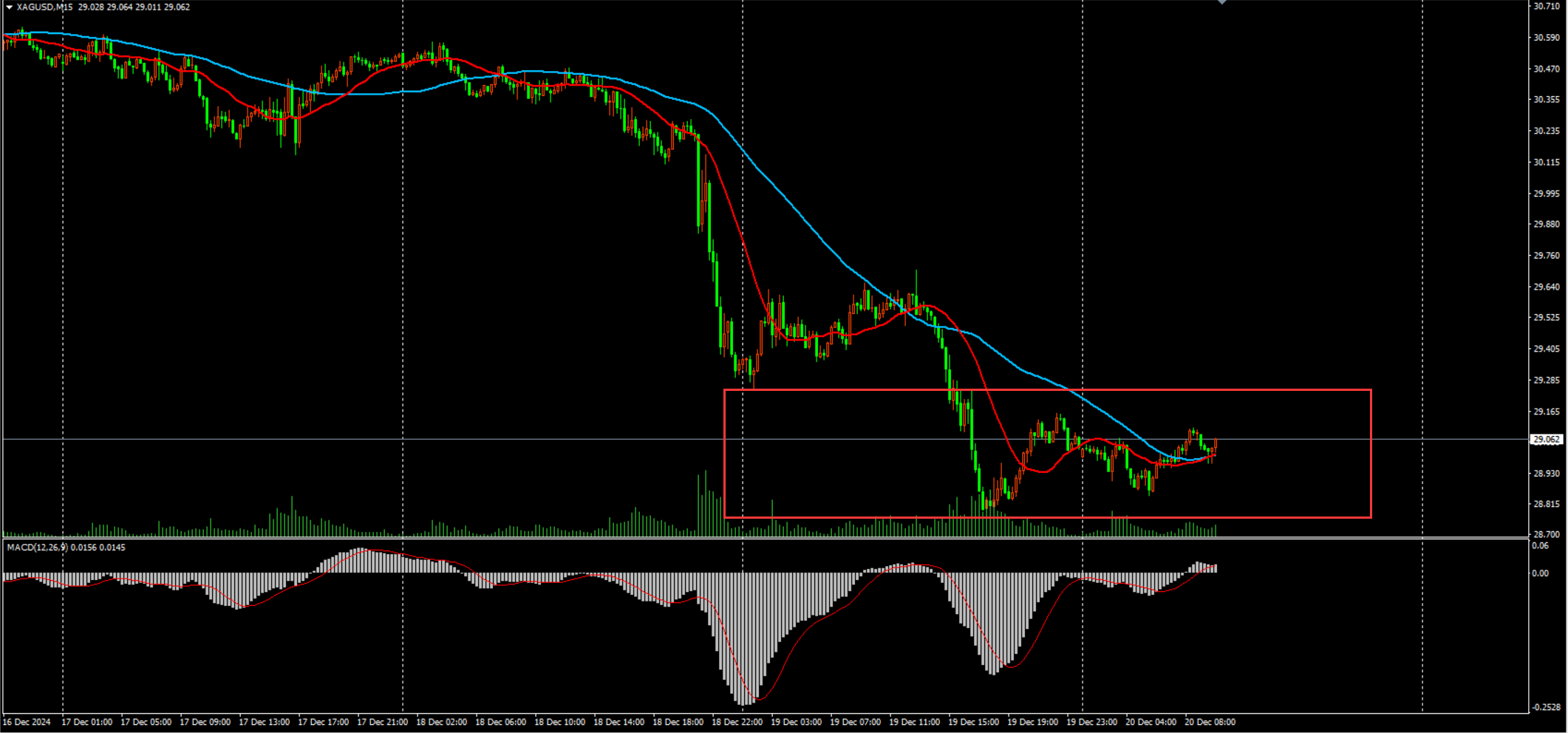Image resolution: width=1568 pixels, height=733 pixels.
Task: Click the 20 Dec 04:00 time label
Action: tap(1151, 723)
